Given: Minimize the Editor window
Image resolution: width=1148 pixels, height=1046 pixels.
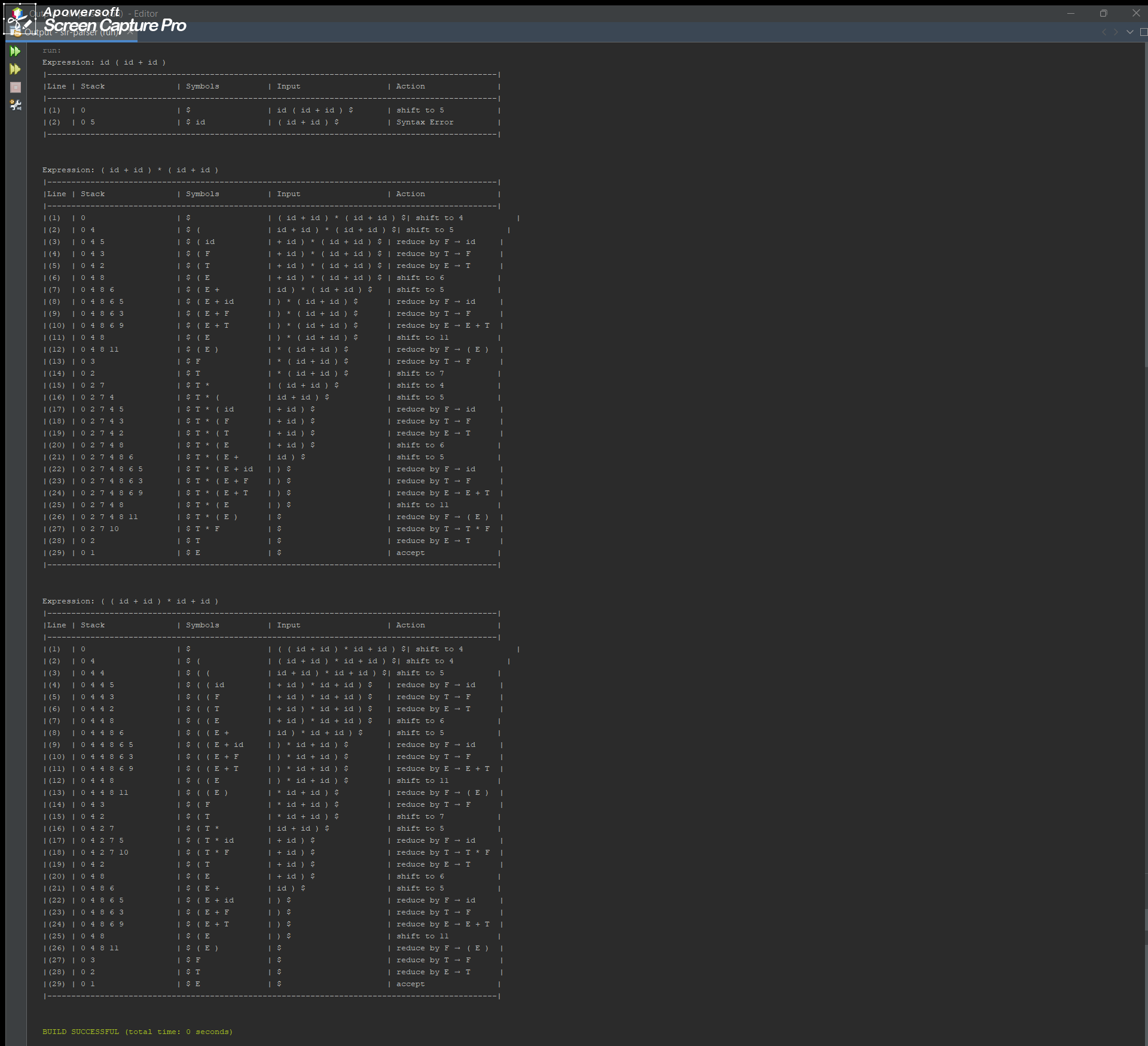Looking at the screenshot, I should [x=1071, y=13].
